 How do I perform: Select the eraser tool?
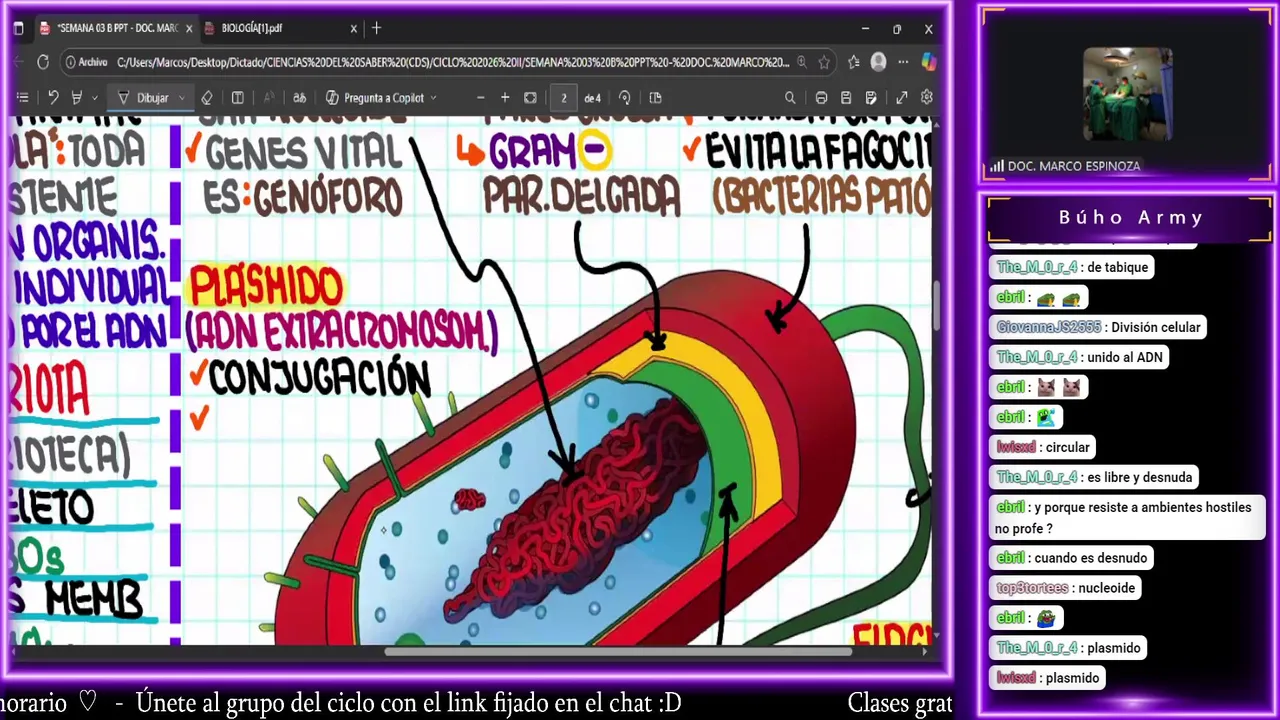206,97
